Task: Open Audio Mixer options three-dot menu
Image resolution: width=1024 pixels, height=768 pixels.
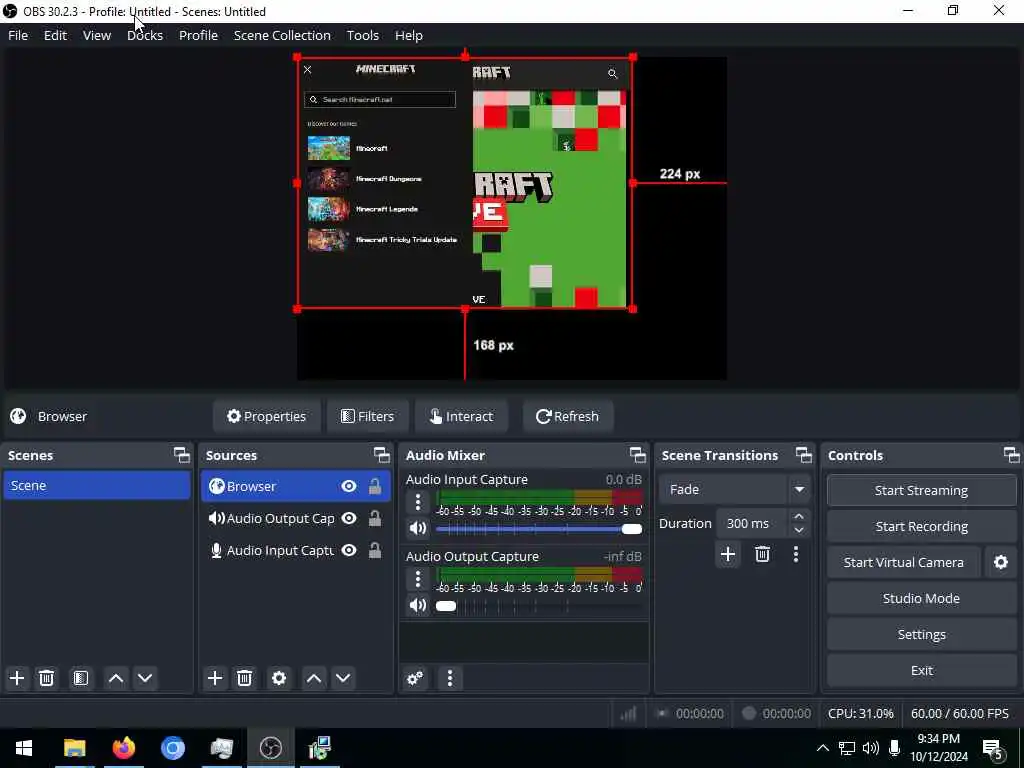Action: [449, 678]
